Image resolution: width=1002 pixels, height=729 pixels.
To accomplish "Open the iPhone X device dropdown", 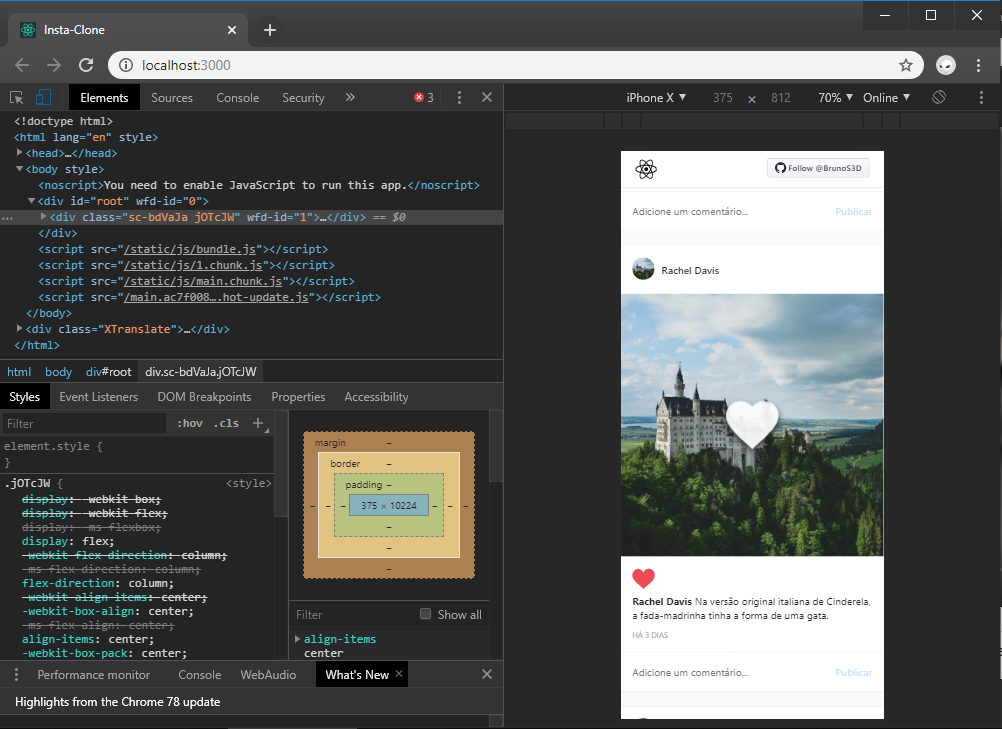I will pyautogui.click(x=656, y=98).
